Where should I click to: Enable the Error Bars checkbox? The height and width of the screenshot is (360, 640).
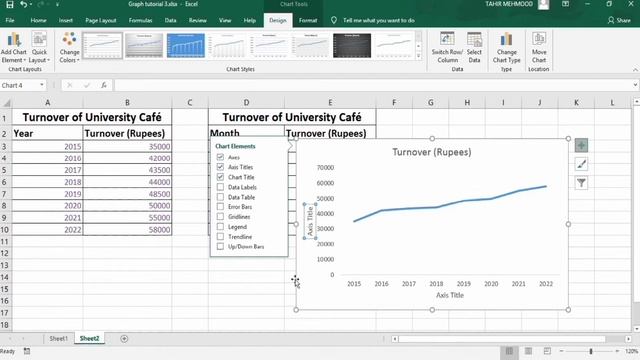(220, 207)
